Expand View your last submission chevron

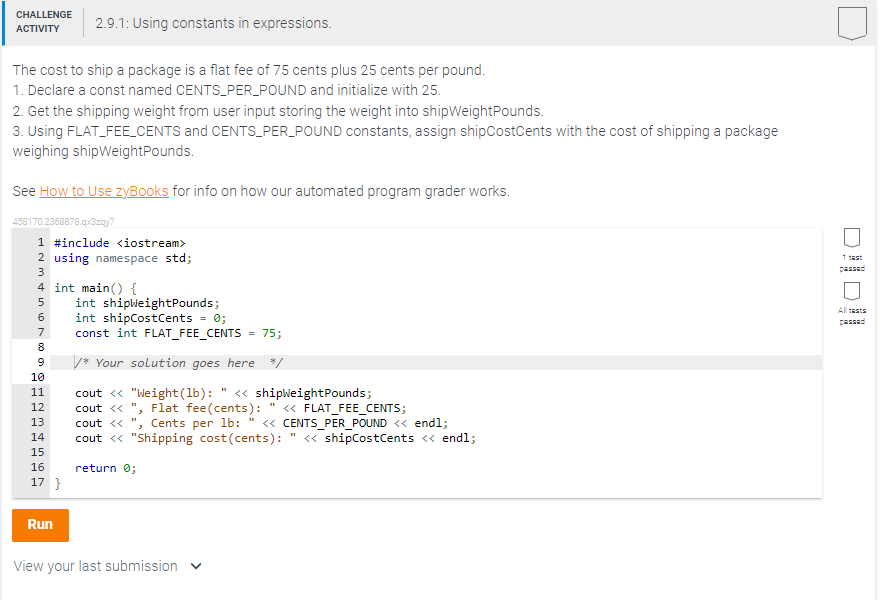coord(196,566)
